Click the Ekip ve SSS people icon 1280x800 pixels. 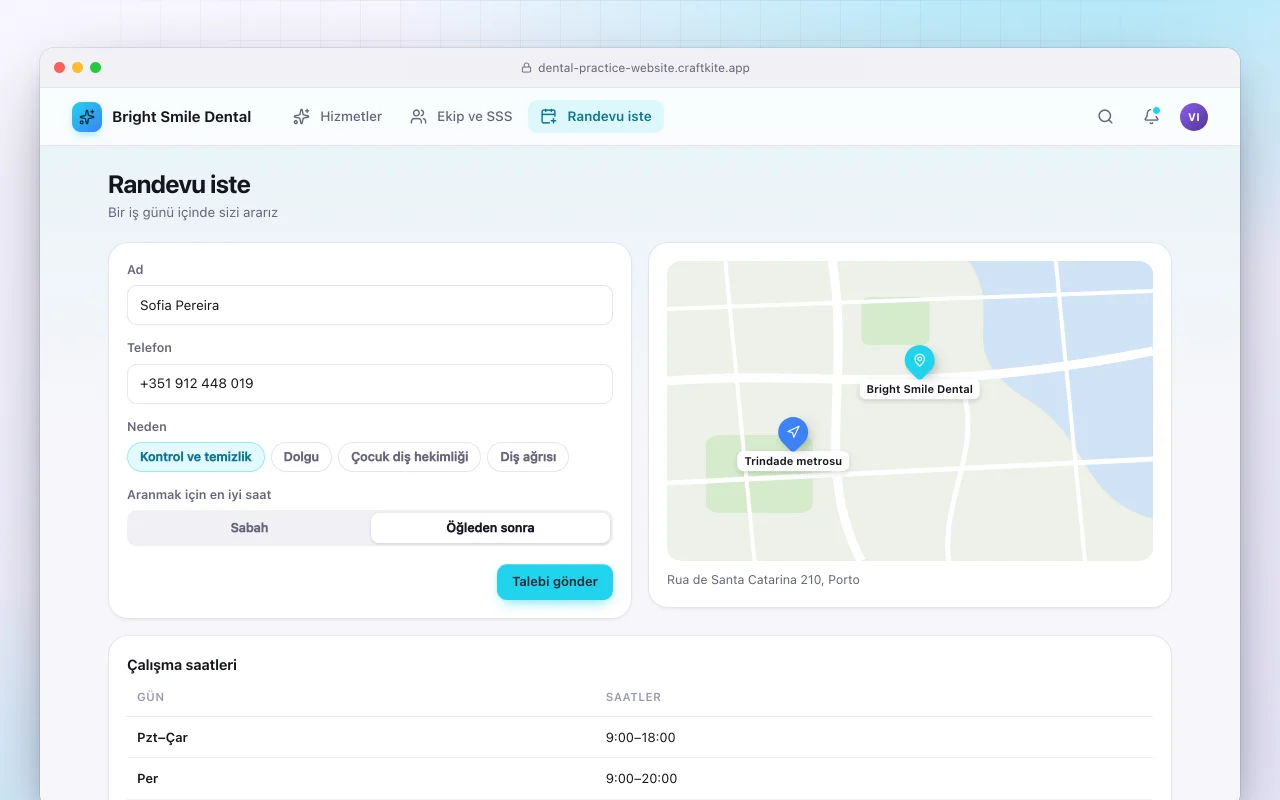point(418,117)
